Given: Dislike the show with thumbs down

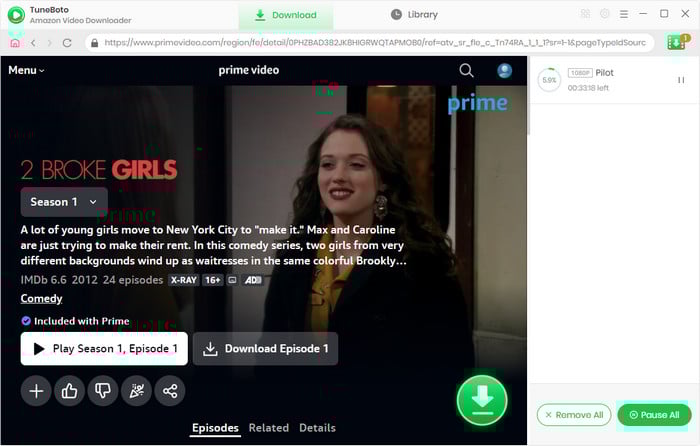Looking at the screenshot, I should tap(103, 391).
